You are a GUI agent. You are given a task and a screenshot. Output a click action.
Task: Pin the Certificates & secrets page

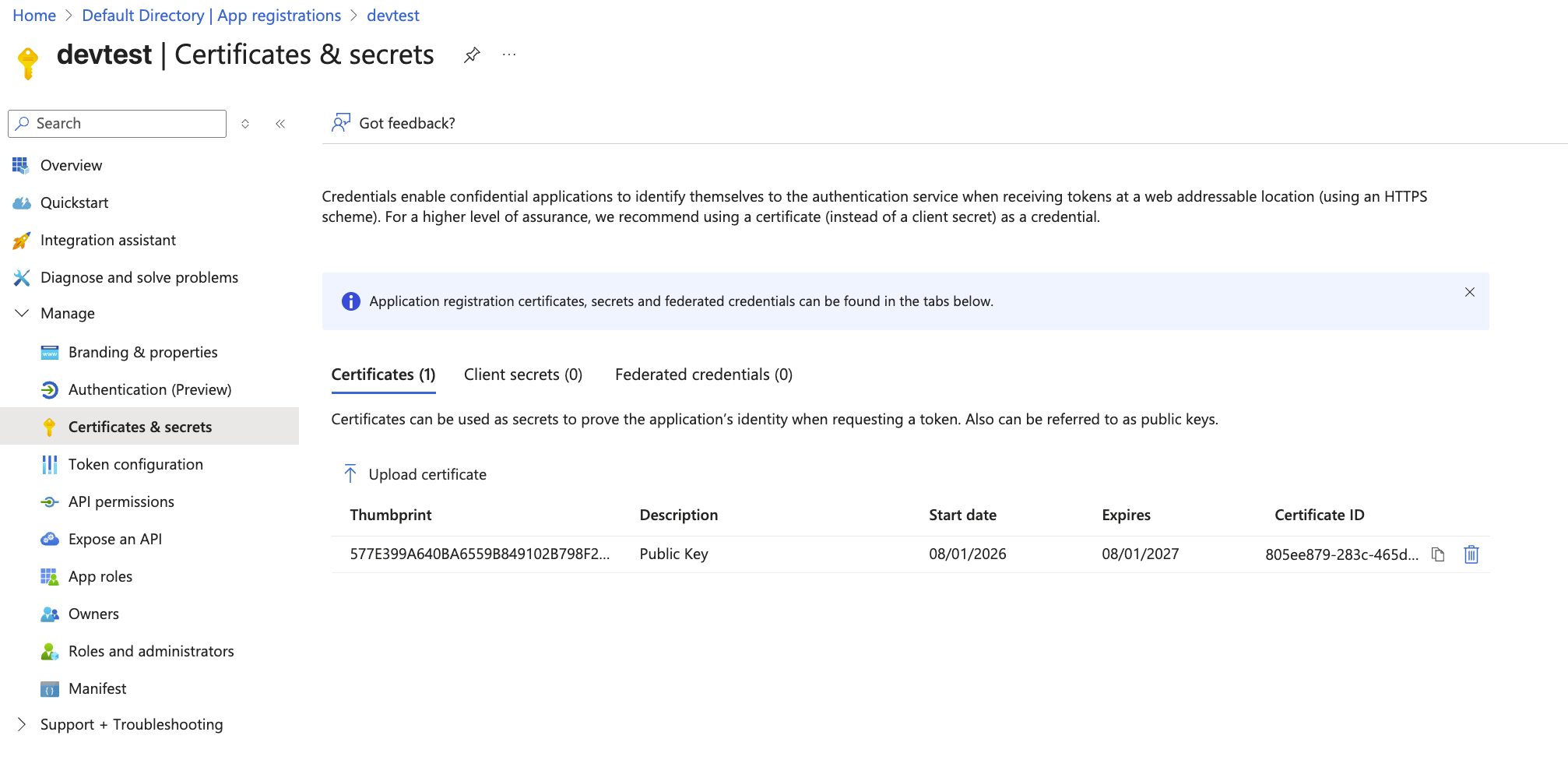(471, 55)
